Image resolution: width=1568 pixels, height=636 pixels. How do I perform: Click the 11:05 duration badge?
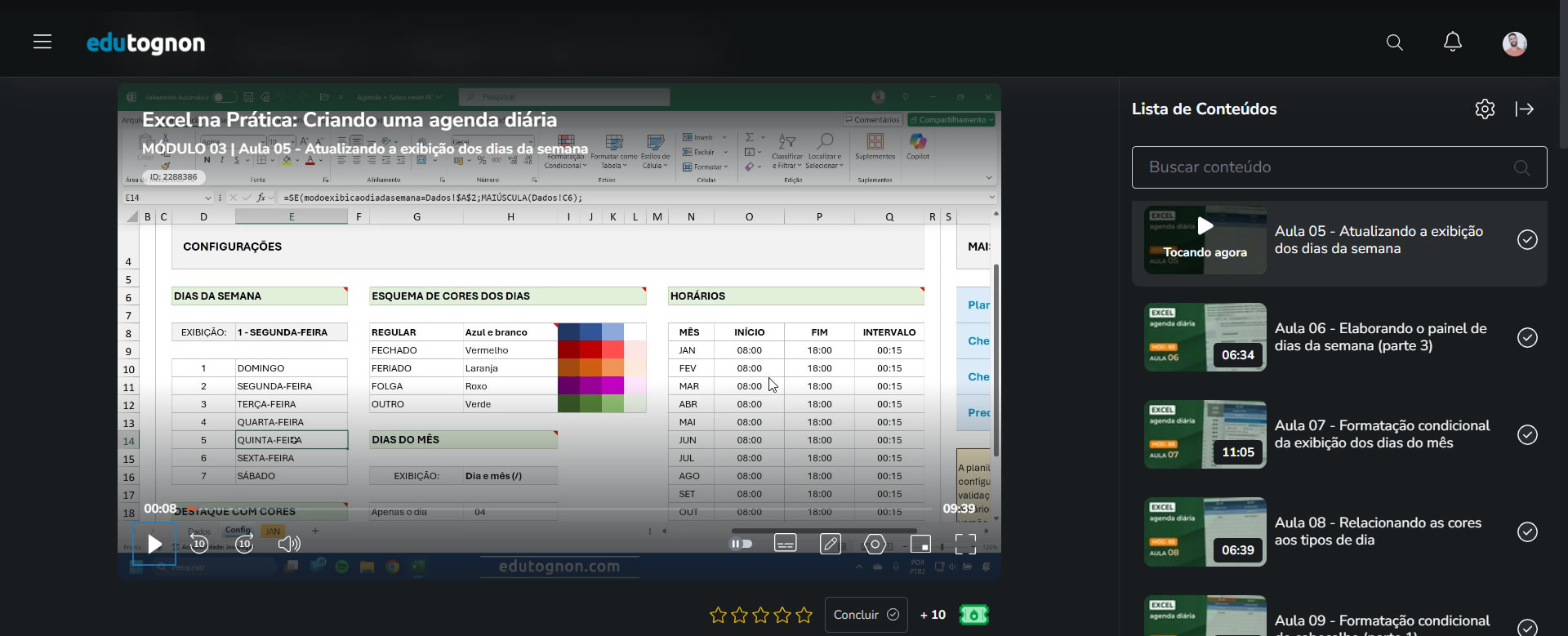(x=1238, y=452)
